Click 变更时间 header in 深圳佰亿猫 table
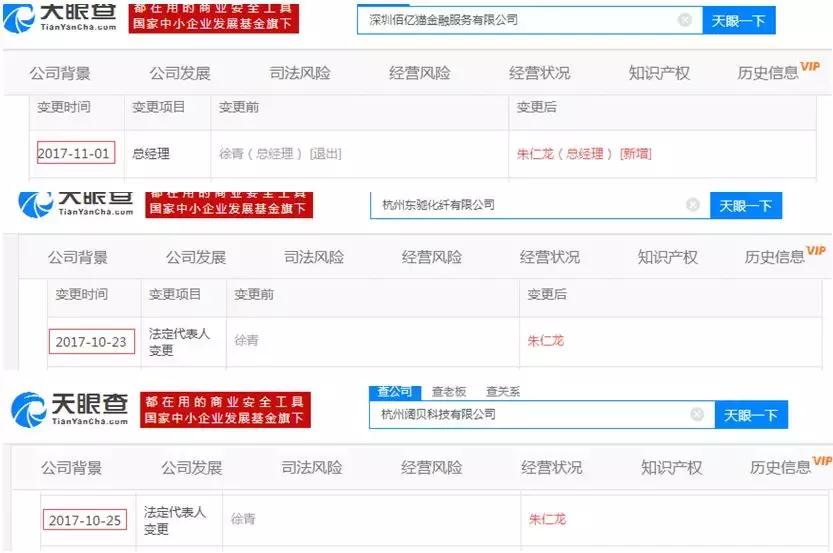The image size is (833, 553). coord(64,107)
